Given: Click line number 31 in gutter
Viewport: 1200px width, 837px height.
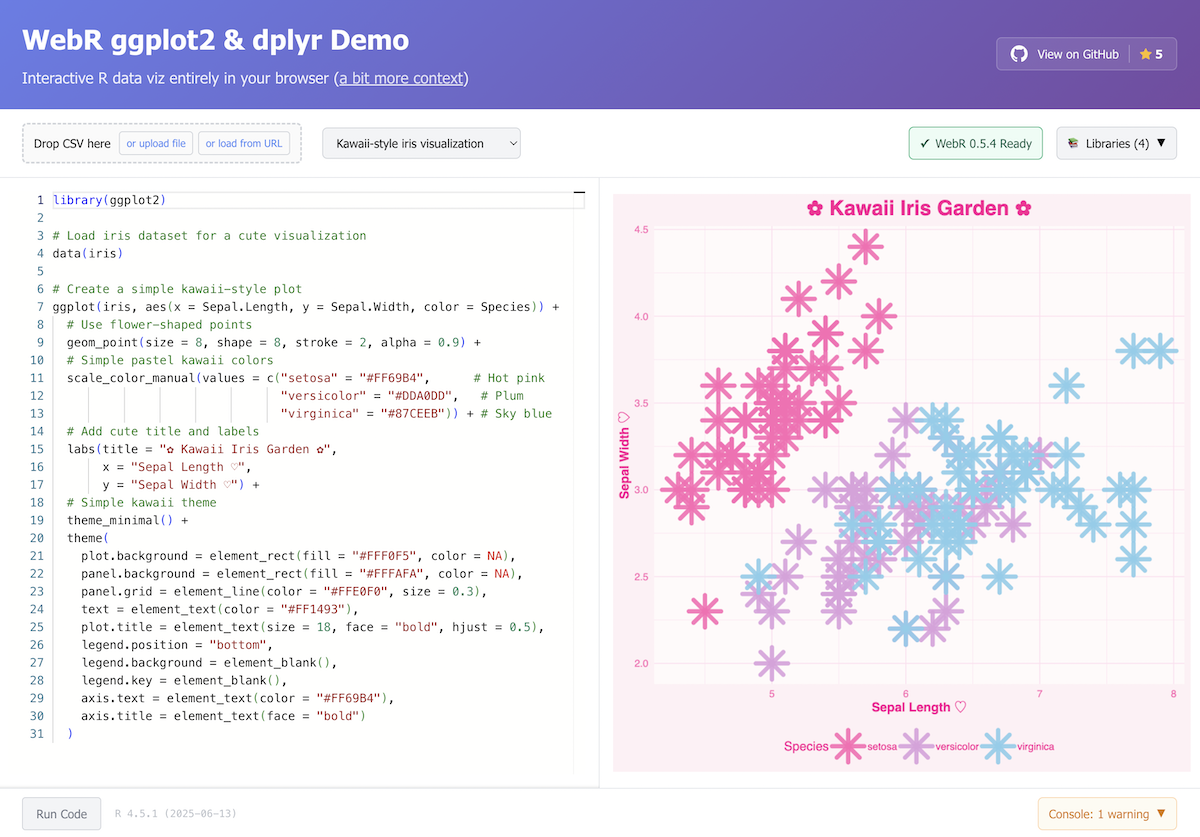Looking at the screenshot, I should (x=37, y=734).
